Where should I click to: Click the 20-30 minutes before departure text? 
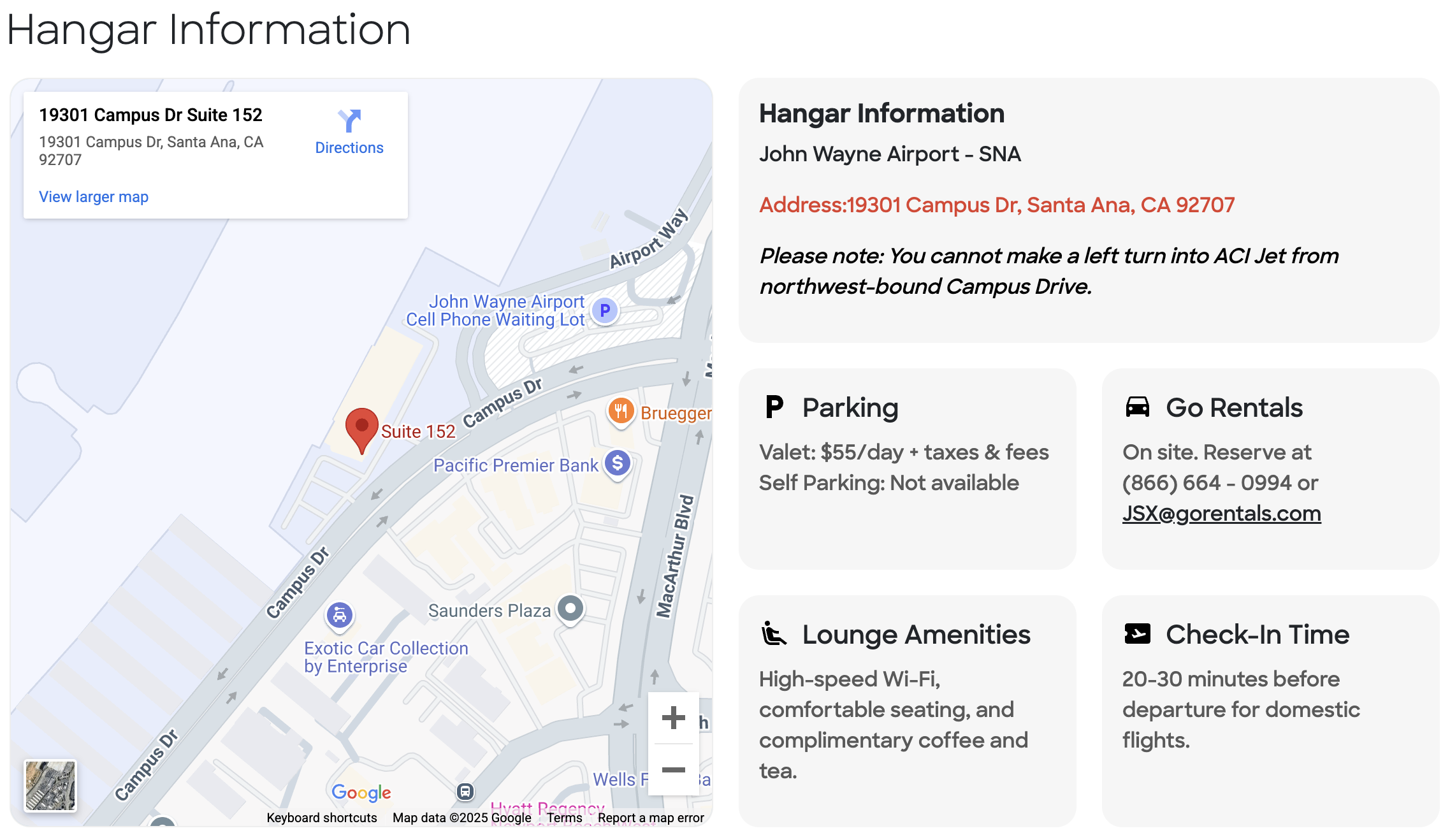coord(1241,709)
